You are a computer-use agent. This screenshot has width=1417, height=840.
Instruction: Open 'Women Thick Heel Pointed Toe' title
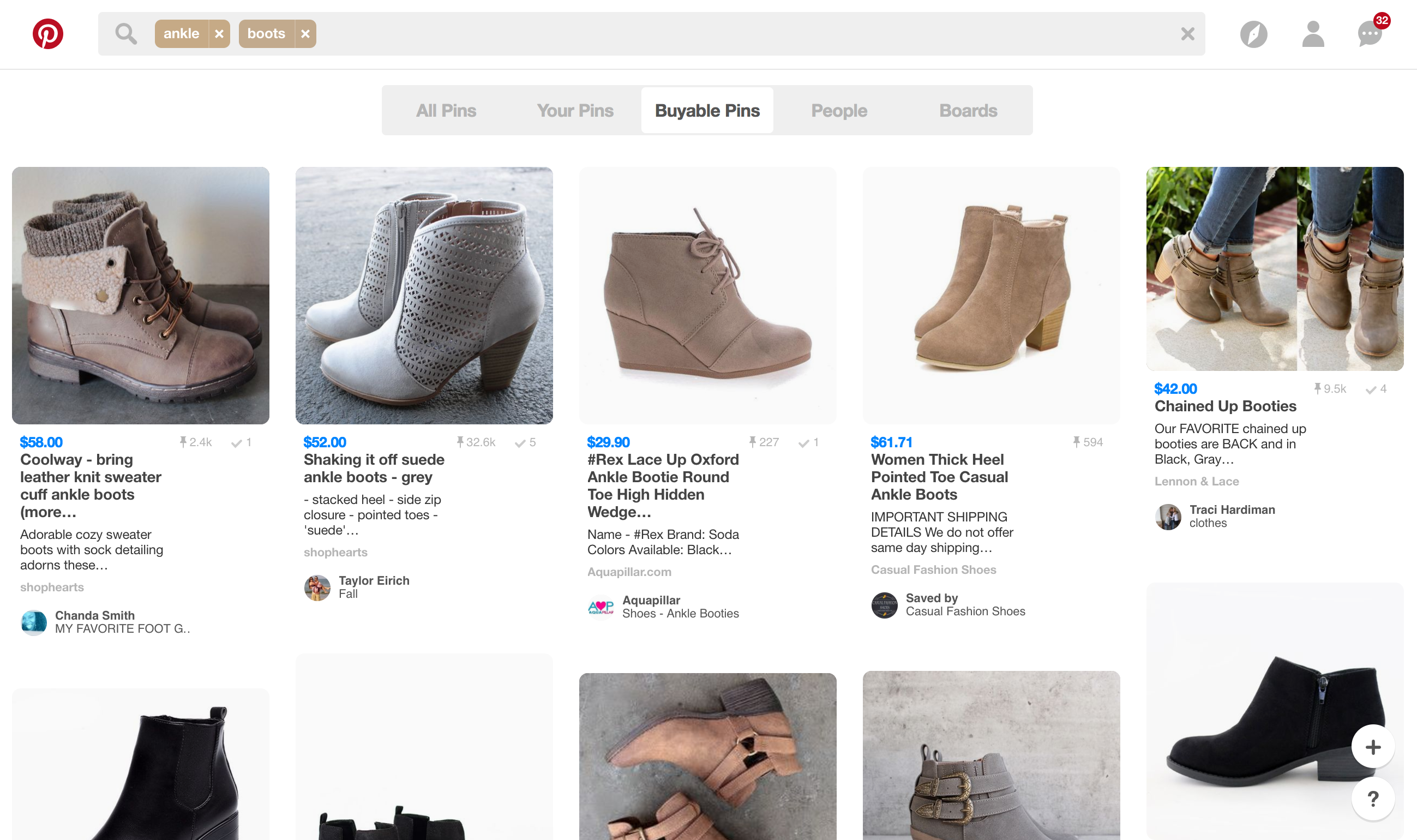(x=939, y=477)
